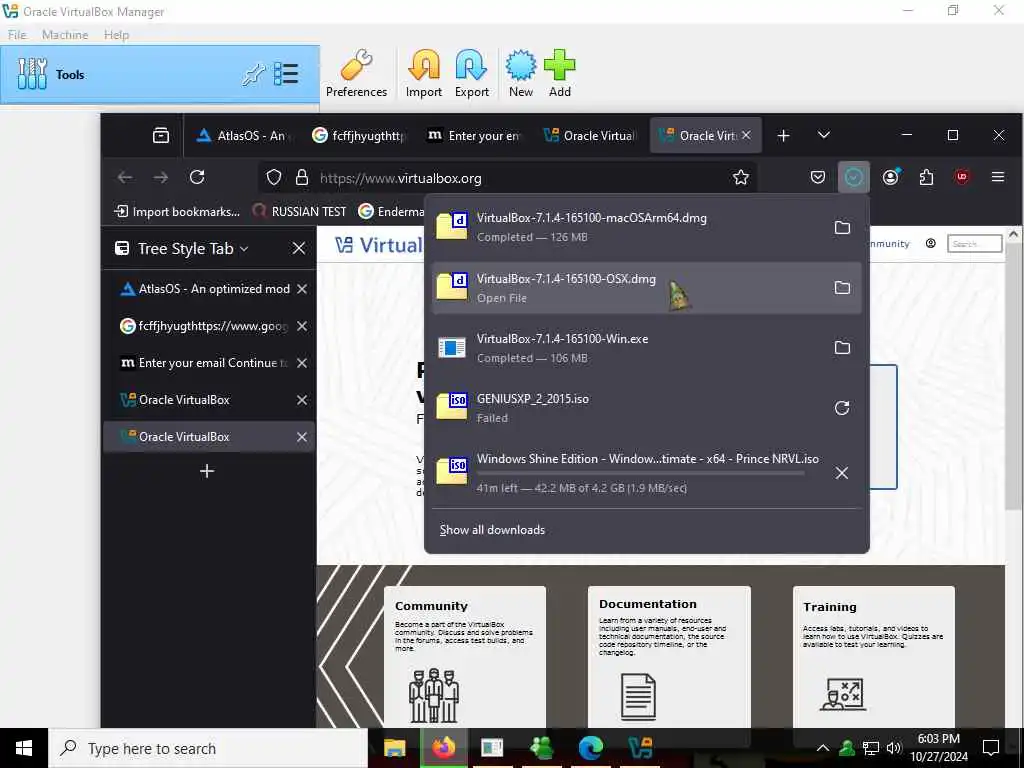Bookmark this page with star icon
Viewport: 1024px width, 768px height.
click(x=741, y=178)
